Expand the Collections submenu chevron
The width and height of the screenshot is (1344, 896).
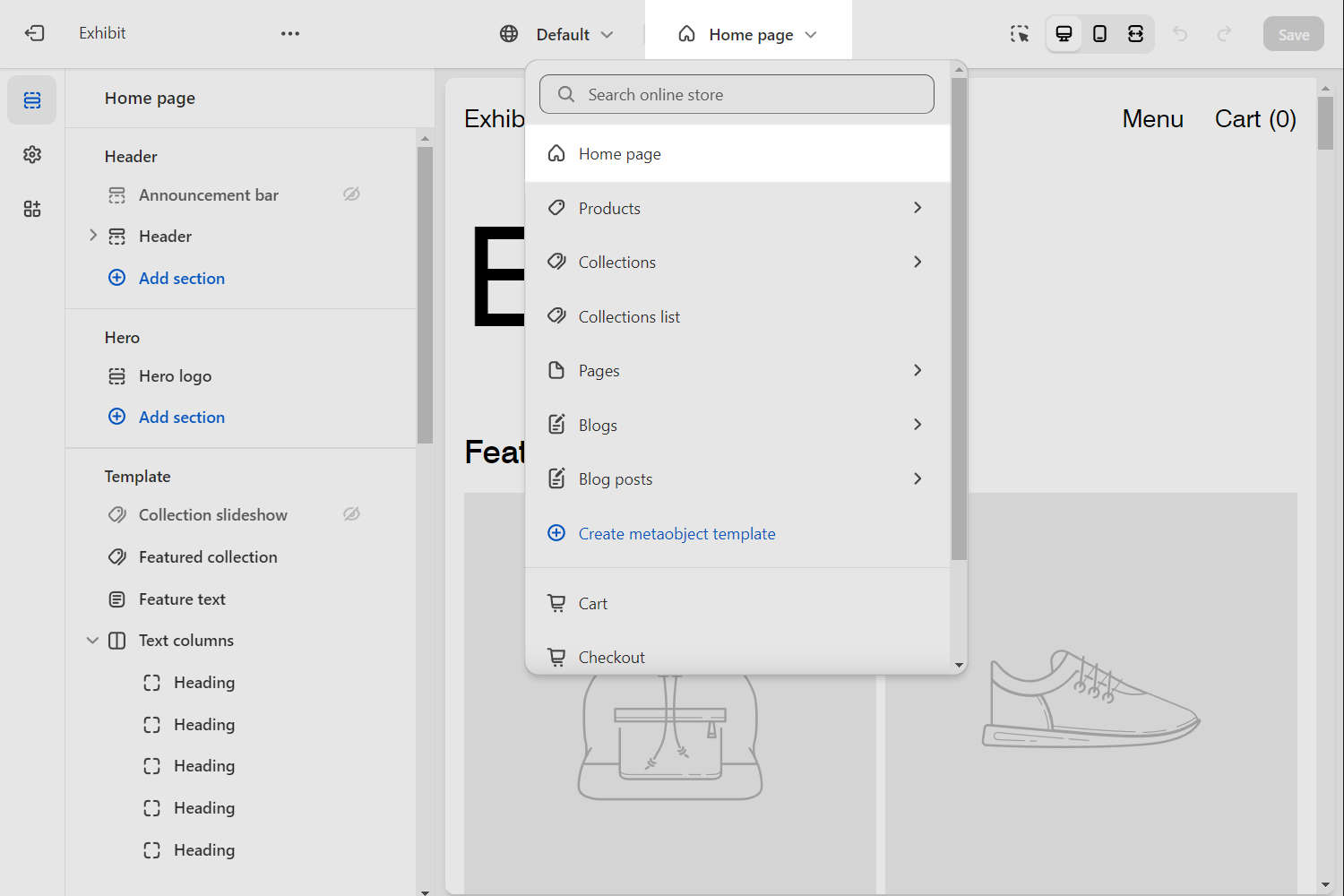[918, 262]
